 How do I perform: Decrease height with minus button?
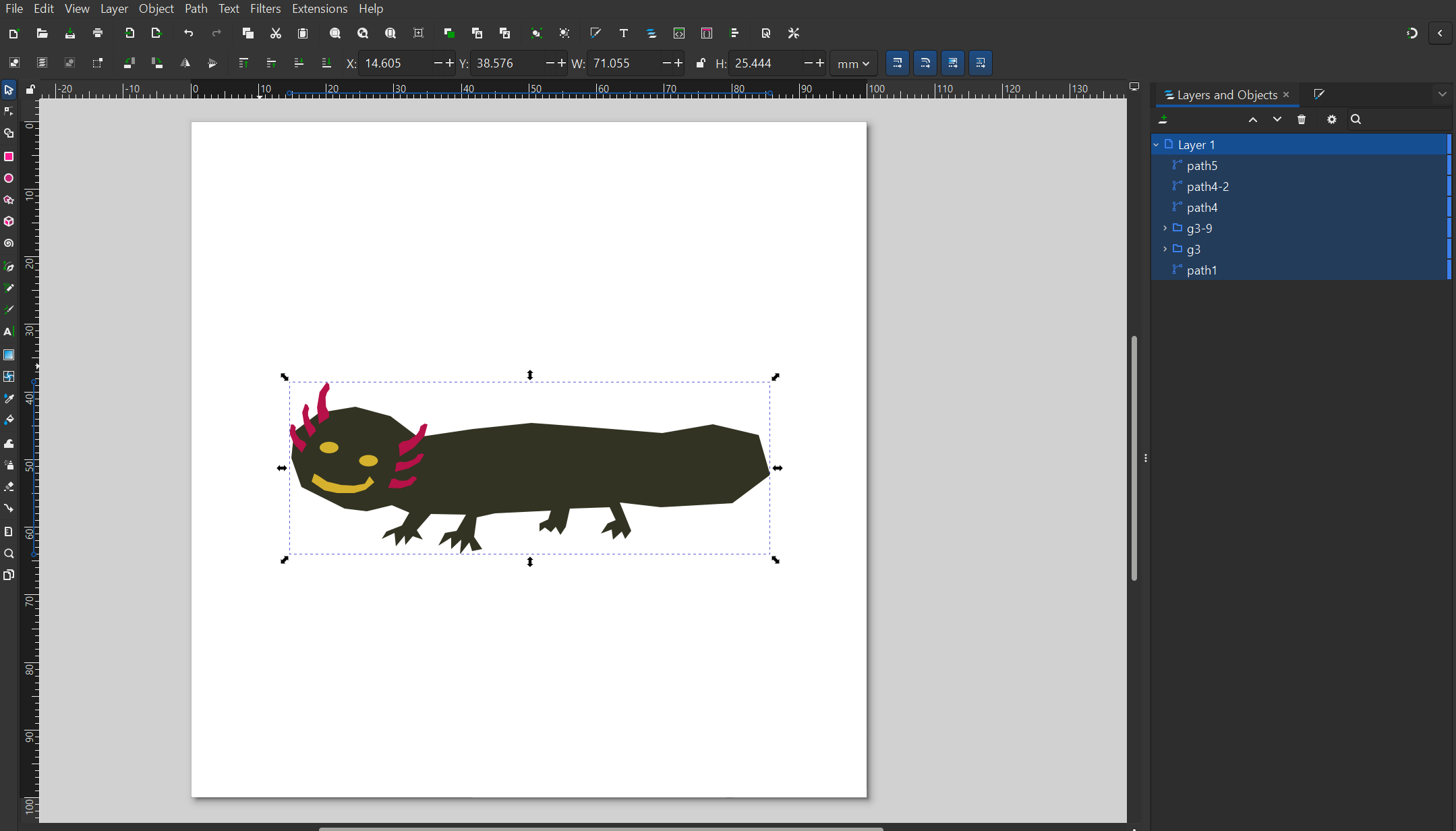coord(808,63)
